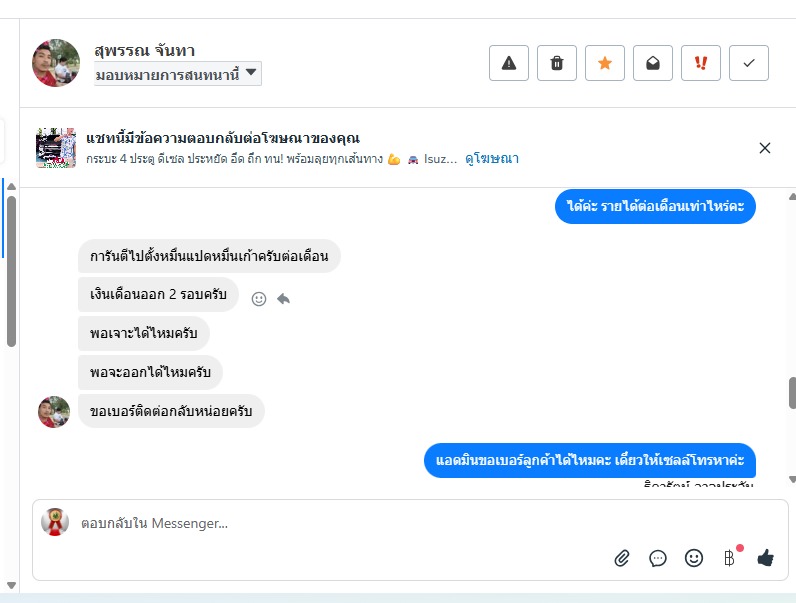796x603 pixels.
Task: Click the ad thumbnail image in banner
Action: [x=56, y=148]
